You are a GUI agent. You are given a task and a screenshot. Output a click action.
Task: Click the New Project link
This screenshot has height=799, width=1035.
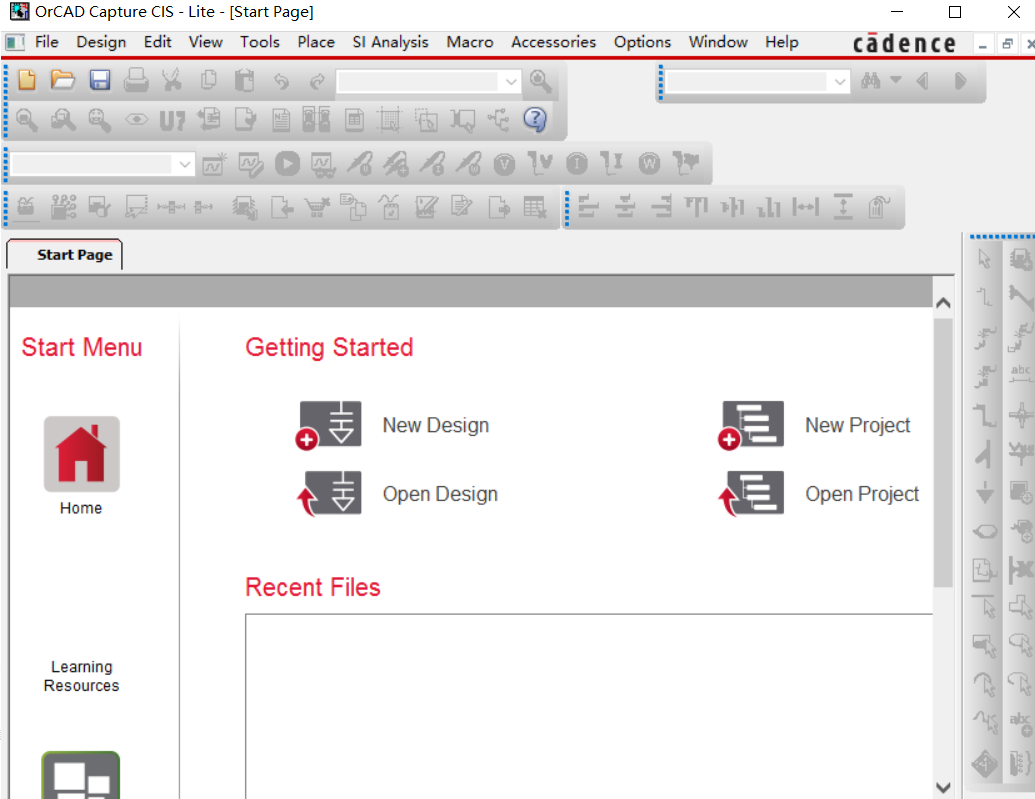(857, 425)
